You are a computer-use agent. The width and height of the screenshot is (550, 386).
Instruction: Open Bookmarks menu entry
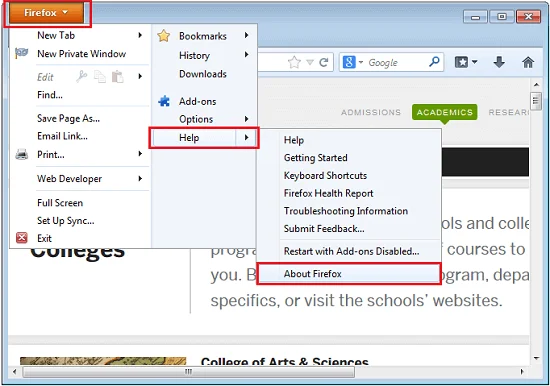tap(203, 36)
